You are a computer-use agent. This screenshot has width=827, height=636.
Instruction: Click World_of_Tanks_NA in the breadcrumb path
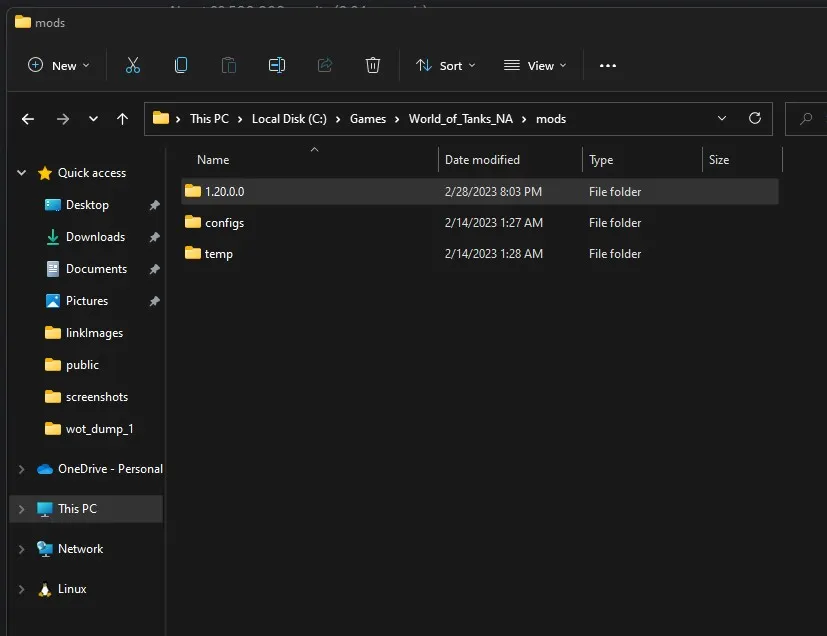[460, 118]
